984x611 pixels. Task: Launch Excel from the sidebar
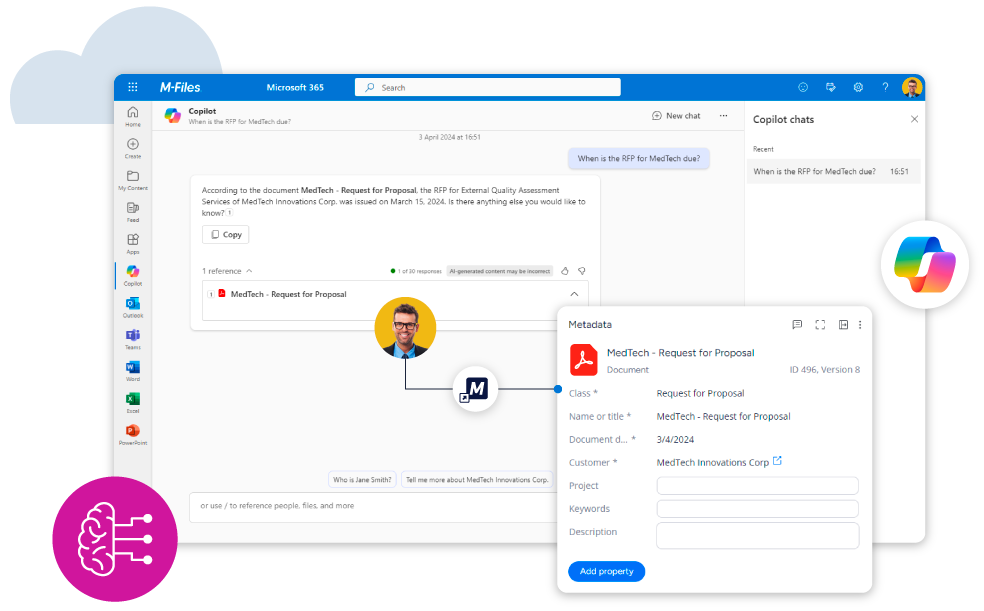point(132,400)
